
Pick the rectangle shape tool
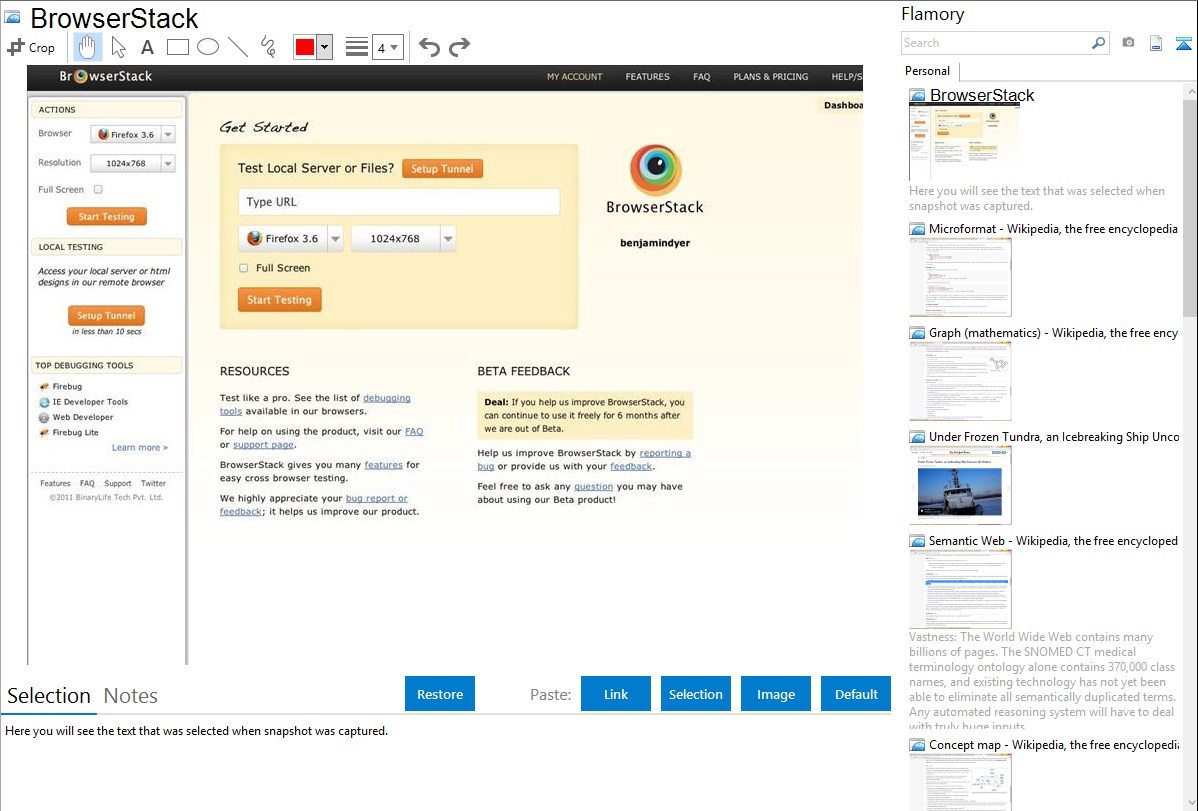[x=177, y=47]
